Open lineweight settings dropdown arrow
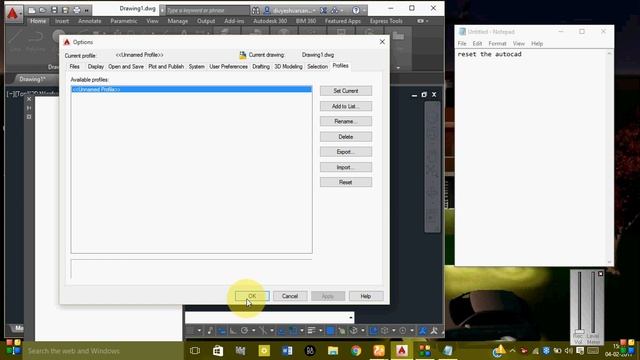640x360 pixels. pyautogui.click(x=320, y=331)
